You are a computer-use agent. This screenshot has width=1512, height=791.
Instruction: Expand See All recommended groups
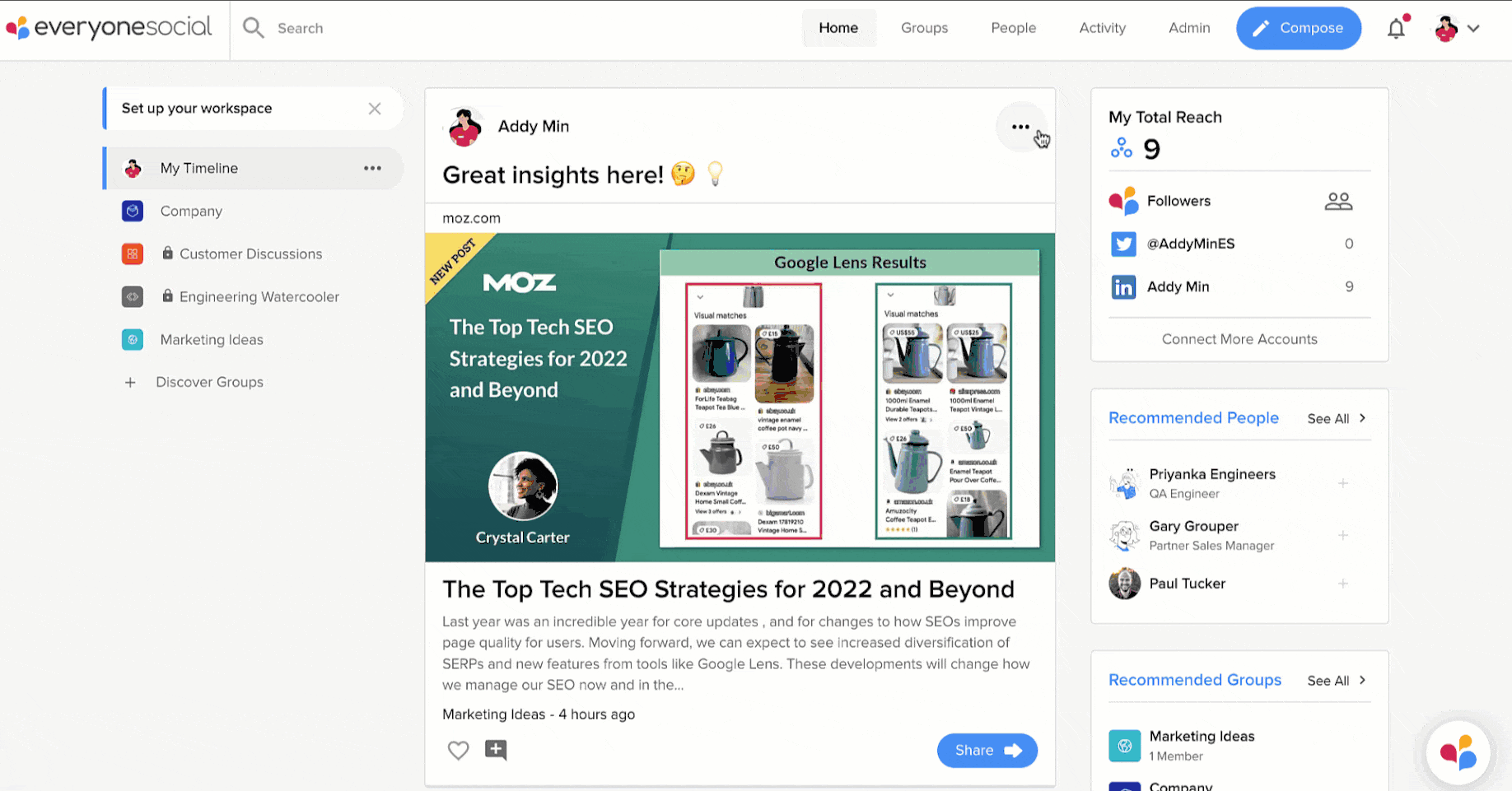coord(1336,680)
